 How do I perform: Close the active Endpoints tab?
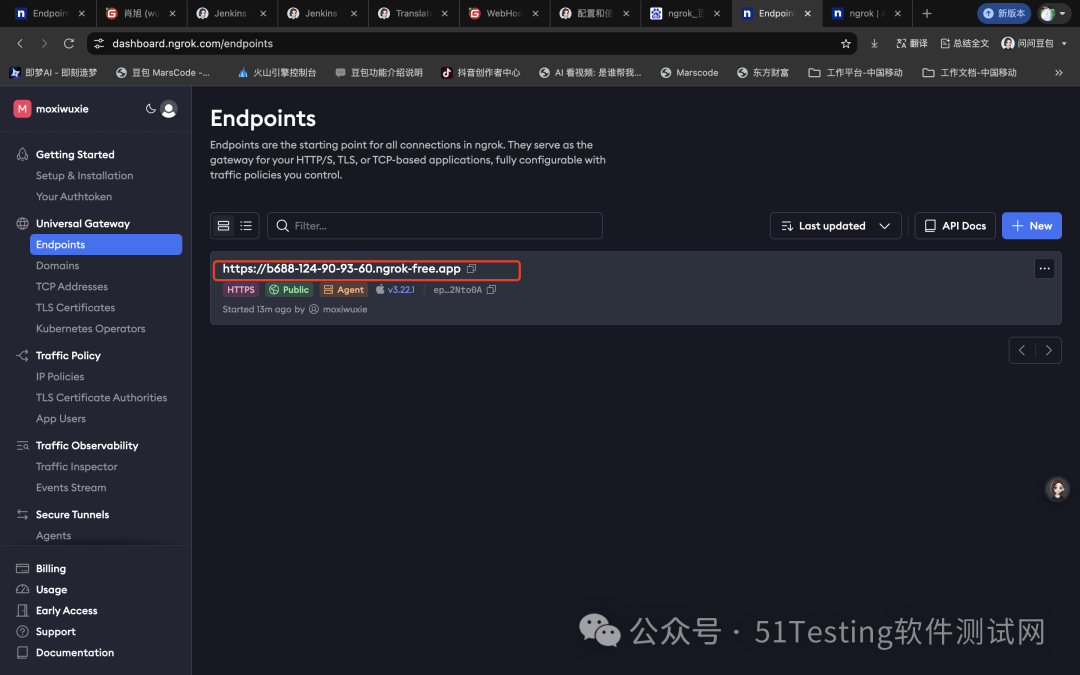click(807, 13)
